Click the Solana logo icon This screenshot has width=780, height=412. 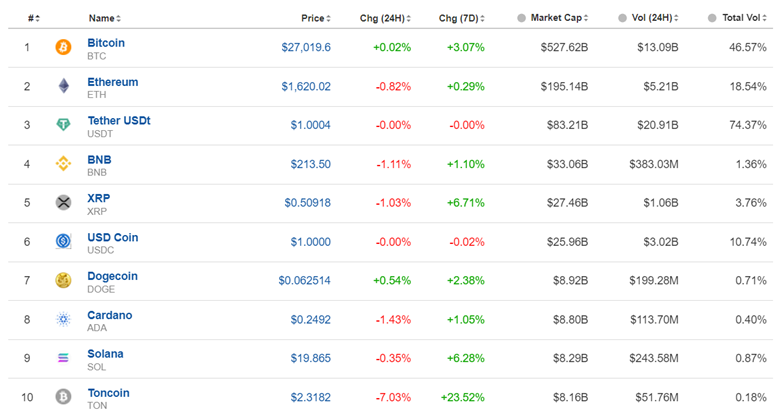(x=63, y=358)
